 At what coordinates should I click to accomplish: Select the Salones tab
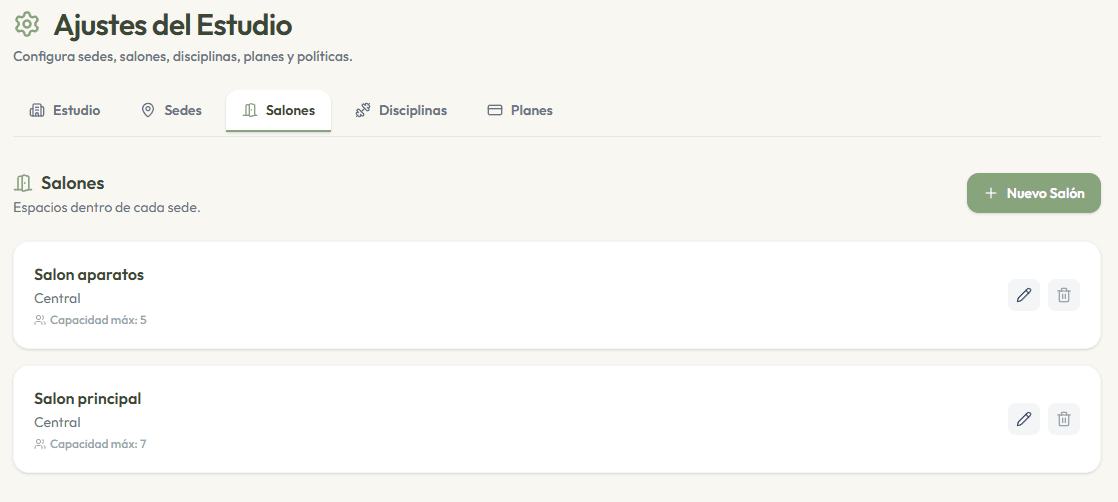click(278, 111)
